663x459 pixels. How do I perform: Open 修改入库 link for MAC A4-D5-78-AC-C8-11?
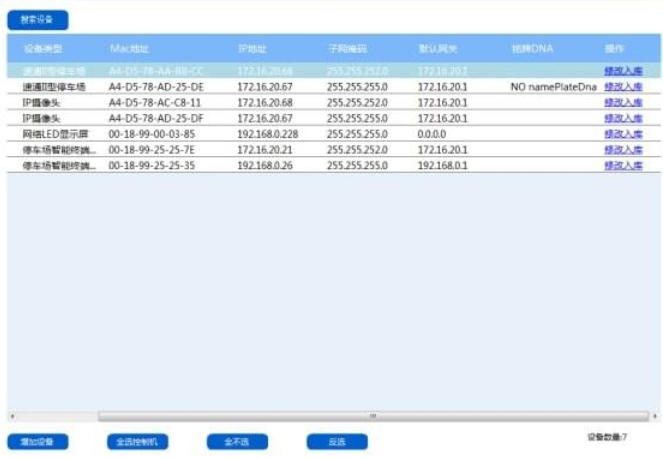(623, 102)
